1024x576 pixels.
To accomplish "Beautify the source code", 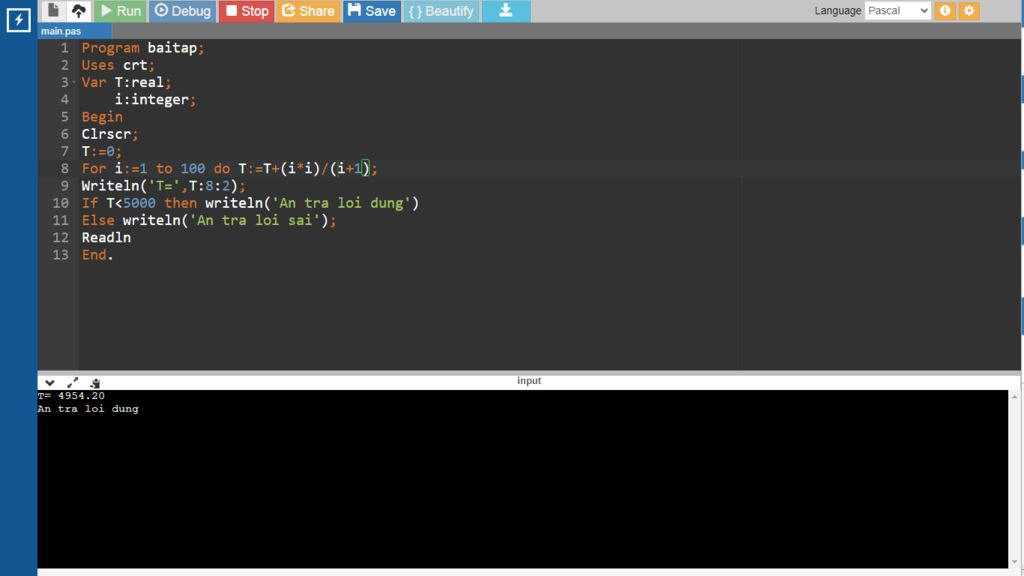I will coord(441,10).
